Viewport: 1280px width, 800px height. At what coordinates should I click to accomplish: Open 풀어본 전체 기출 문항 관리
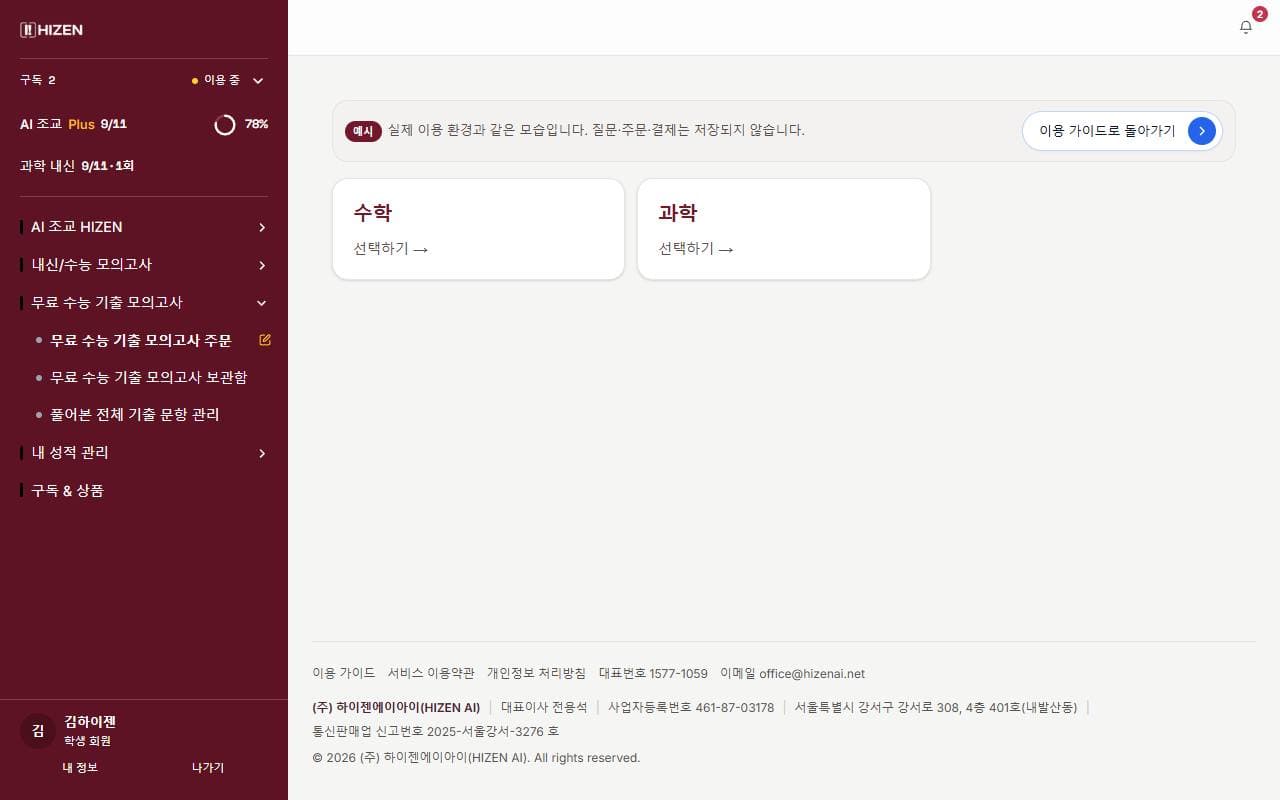[x=135, y=414]
